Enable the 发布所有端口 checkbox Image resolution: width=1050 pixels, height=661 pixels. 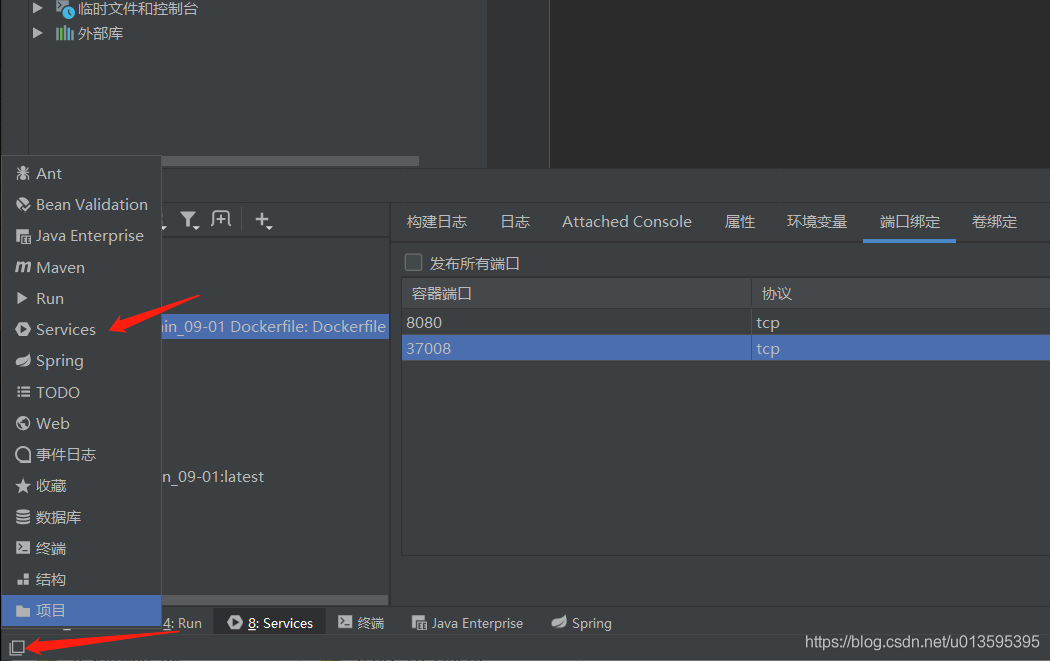(x=413, y=262)
